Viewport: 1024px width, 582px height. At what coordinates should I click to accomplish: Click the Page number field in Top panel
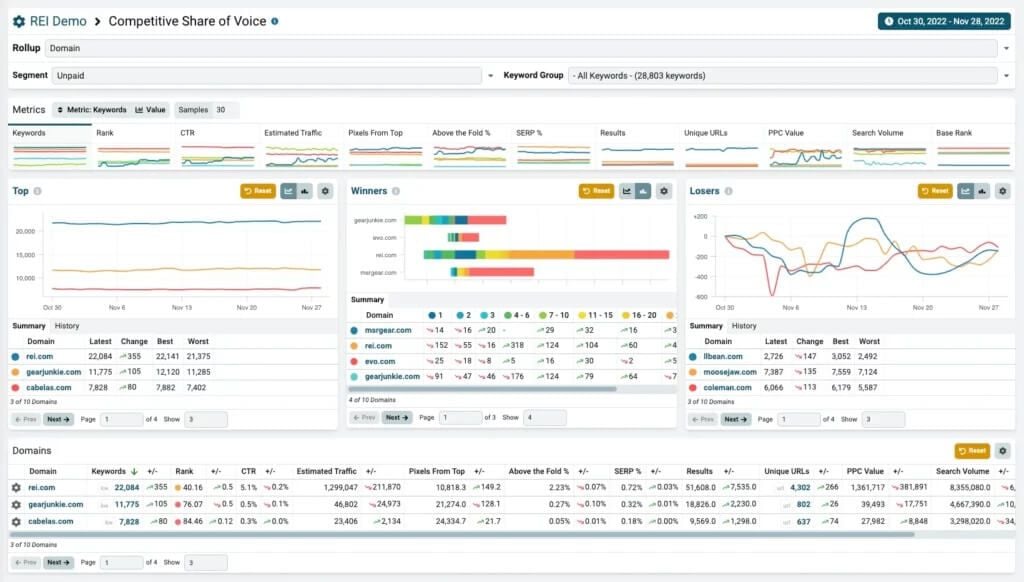[x=121, y=419]
